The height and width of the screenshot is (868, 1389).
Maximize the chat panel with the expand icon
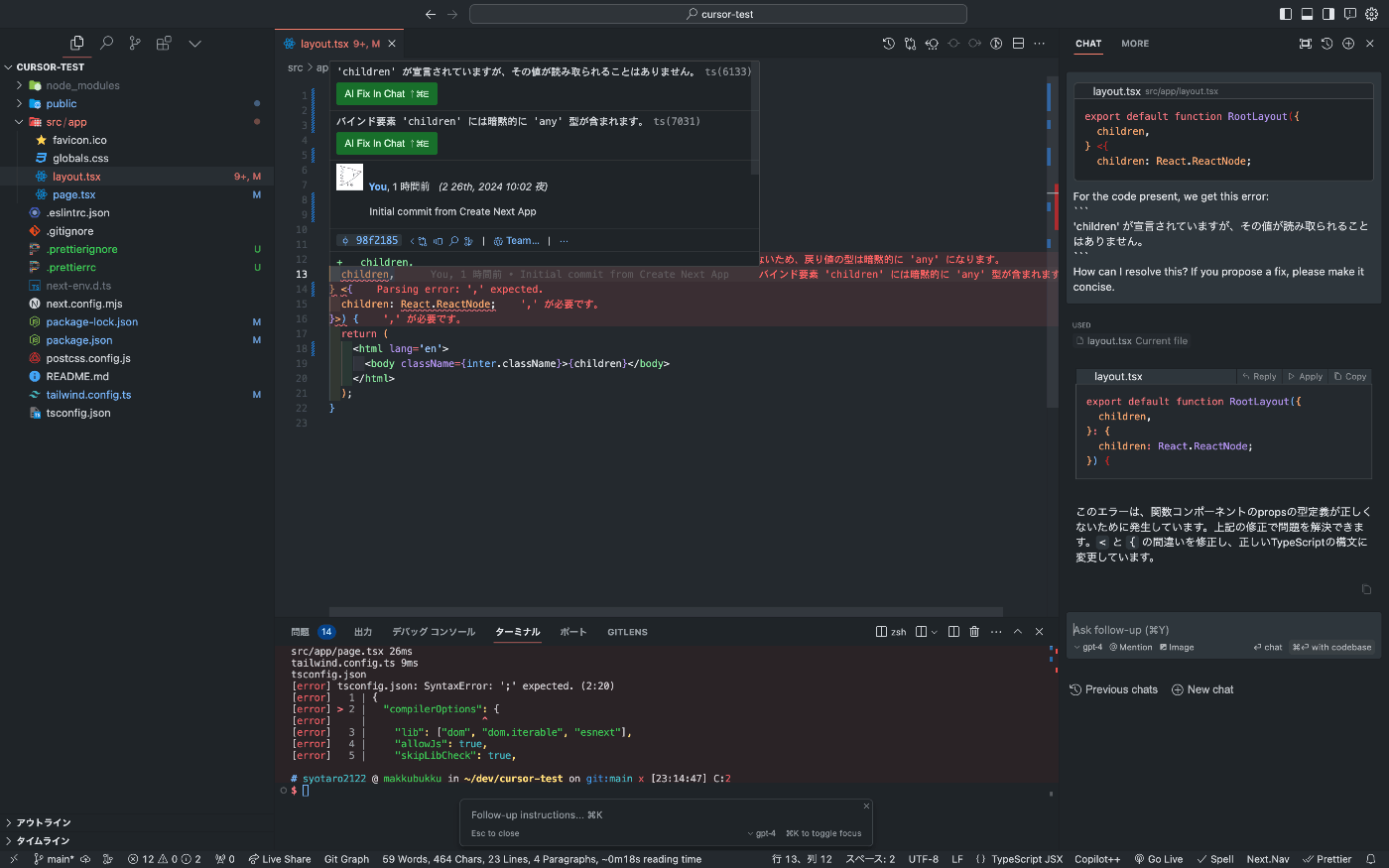tap(1305, 44)
